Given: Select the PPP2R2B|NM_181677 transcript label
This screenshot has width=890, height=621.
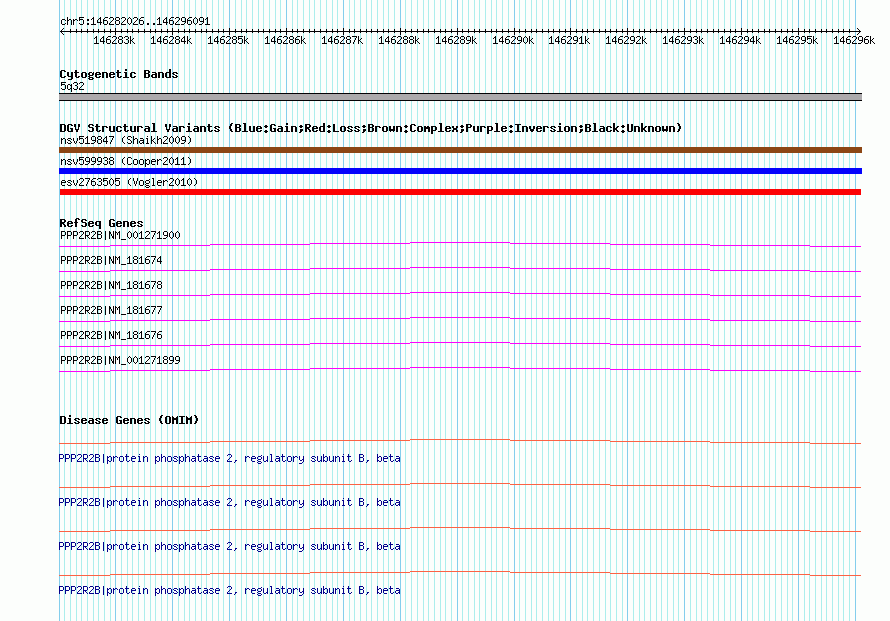Looking at the screenshot, I should coord(111,310).
